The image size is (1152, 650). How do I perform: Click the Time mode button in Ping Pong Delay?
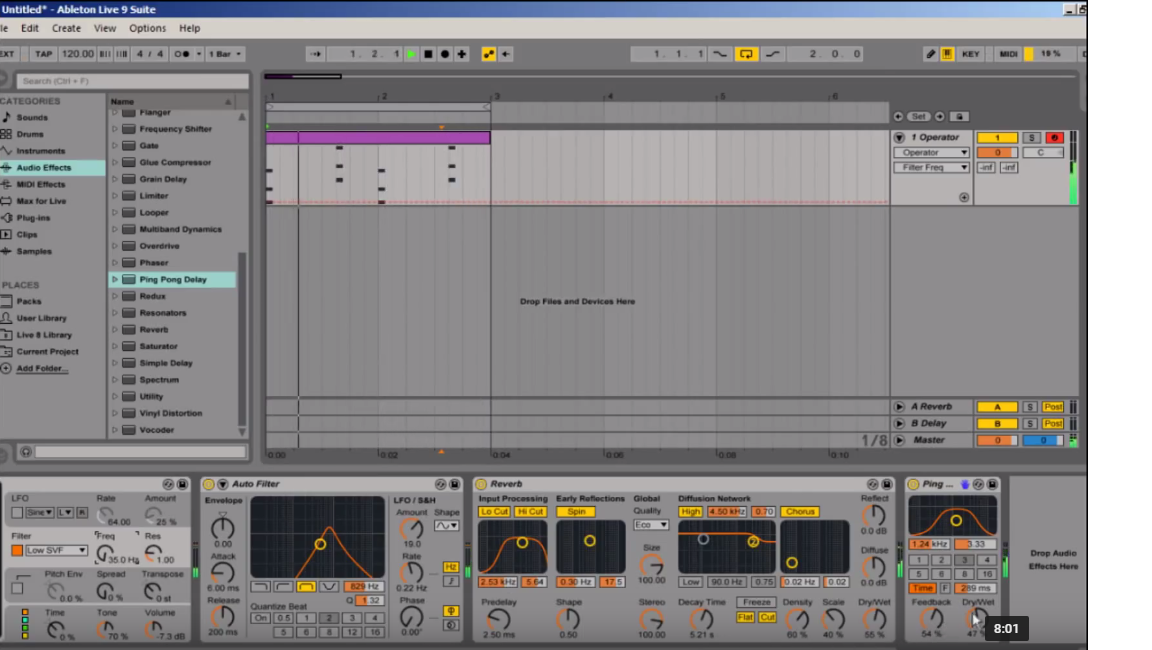[922, 588]
